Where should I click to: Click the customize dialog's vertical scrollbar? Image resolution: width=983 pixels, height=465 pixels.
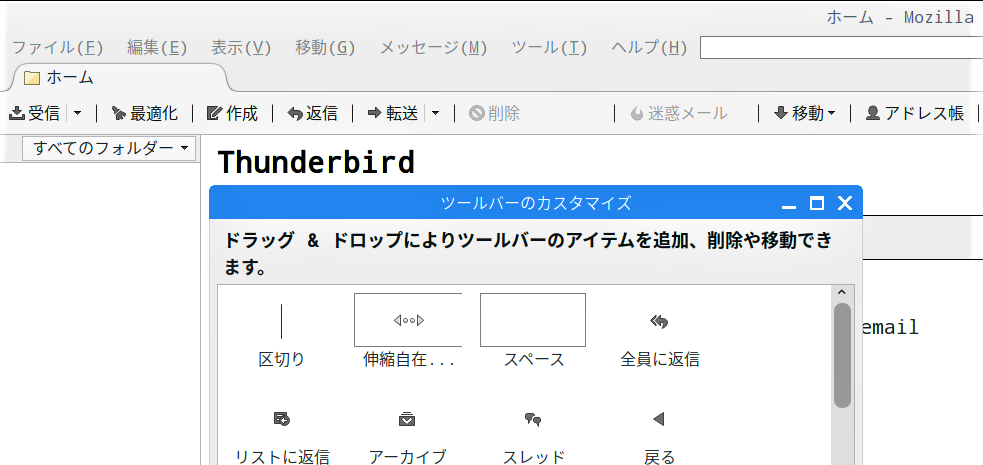(842, 375)
